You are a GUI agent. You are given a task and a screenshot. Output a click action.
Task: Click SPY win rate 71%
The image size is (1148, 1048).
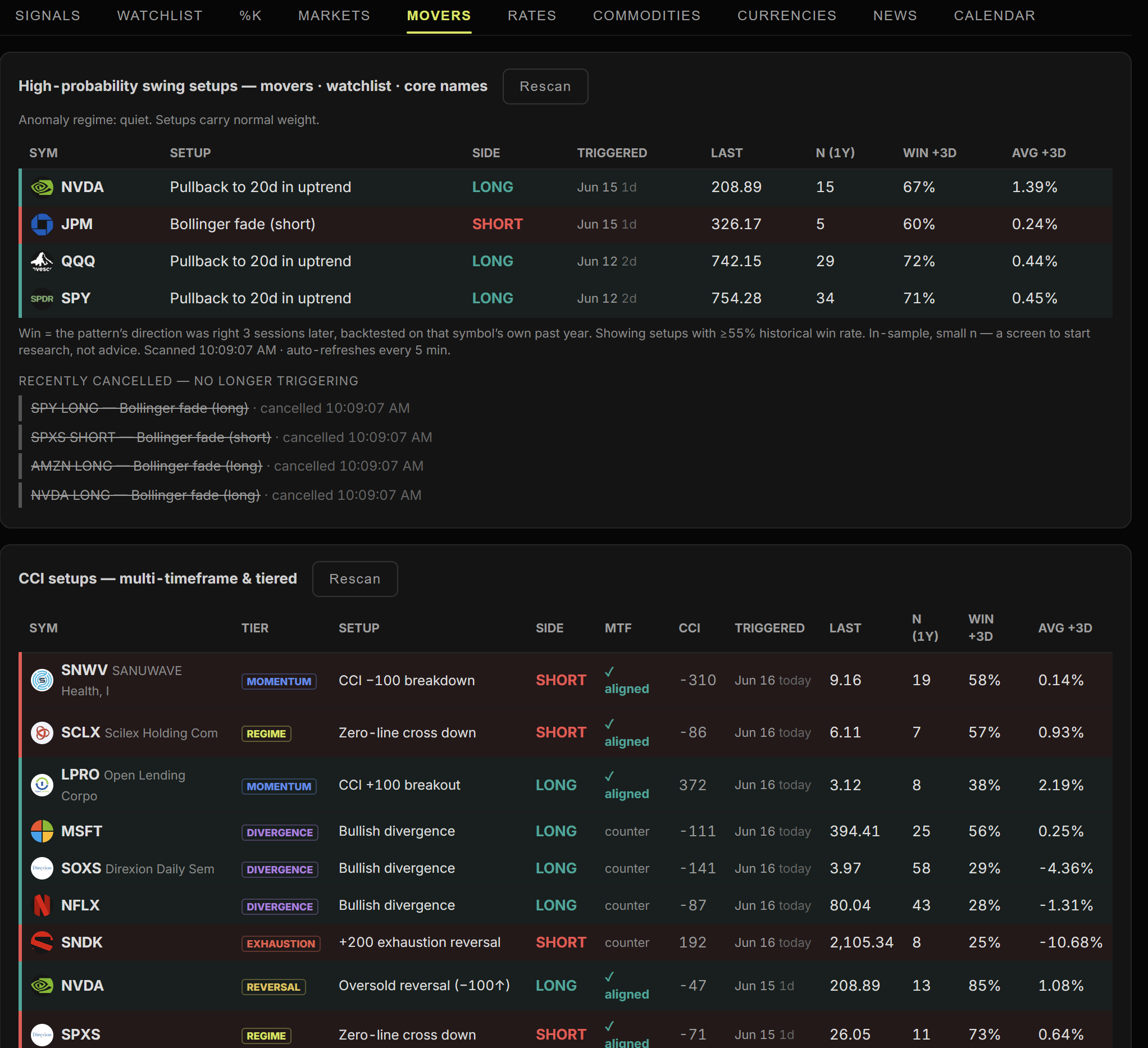(x=918, y=298)
